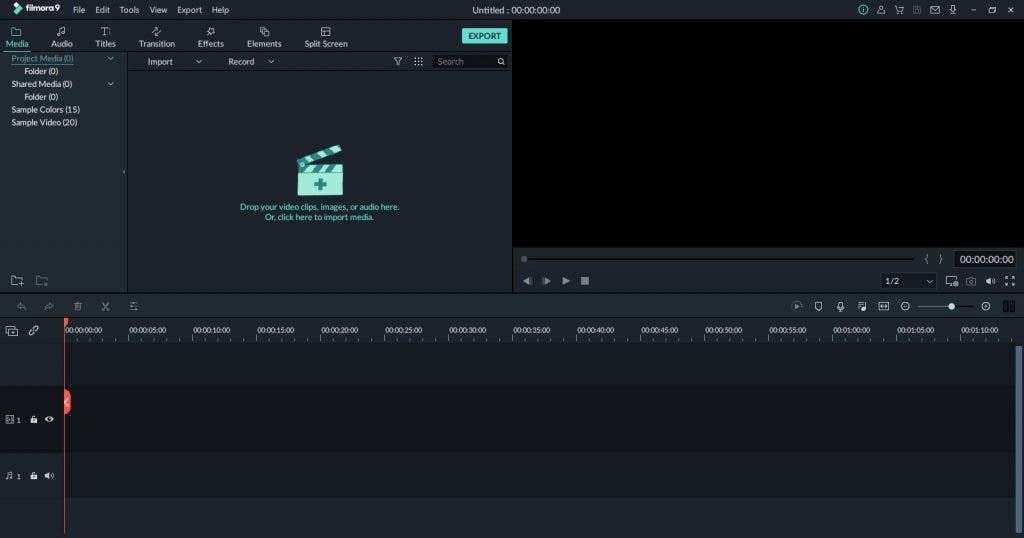This screenshot has height=538, width=1024.
Task: Toggle the timeline auto ripple link icon
Action: pos(33,331)
